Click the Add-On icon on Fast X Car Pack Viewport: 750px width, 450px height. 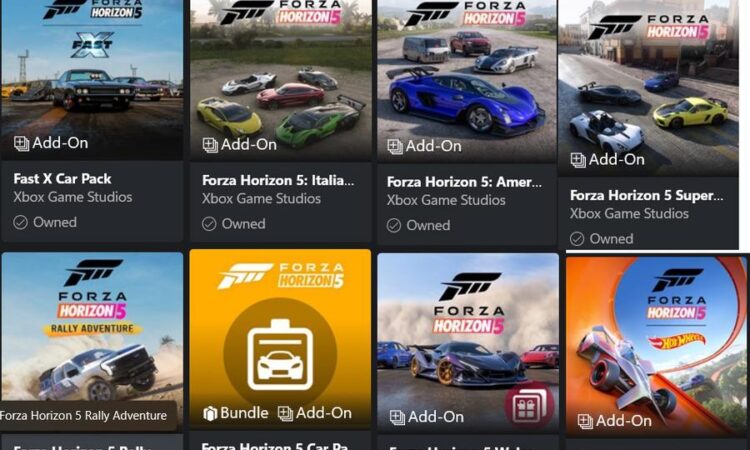coord(21,143)
